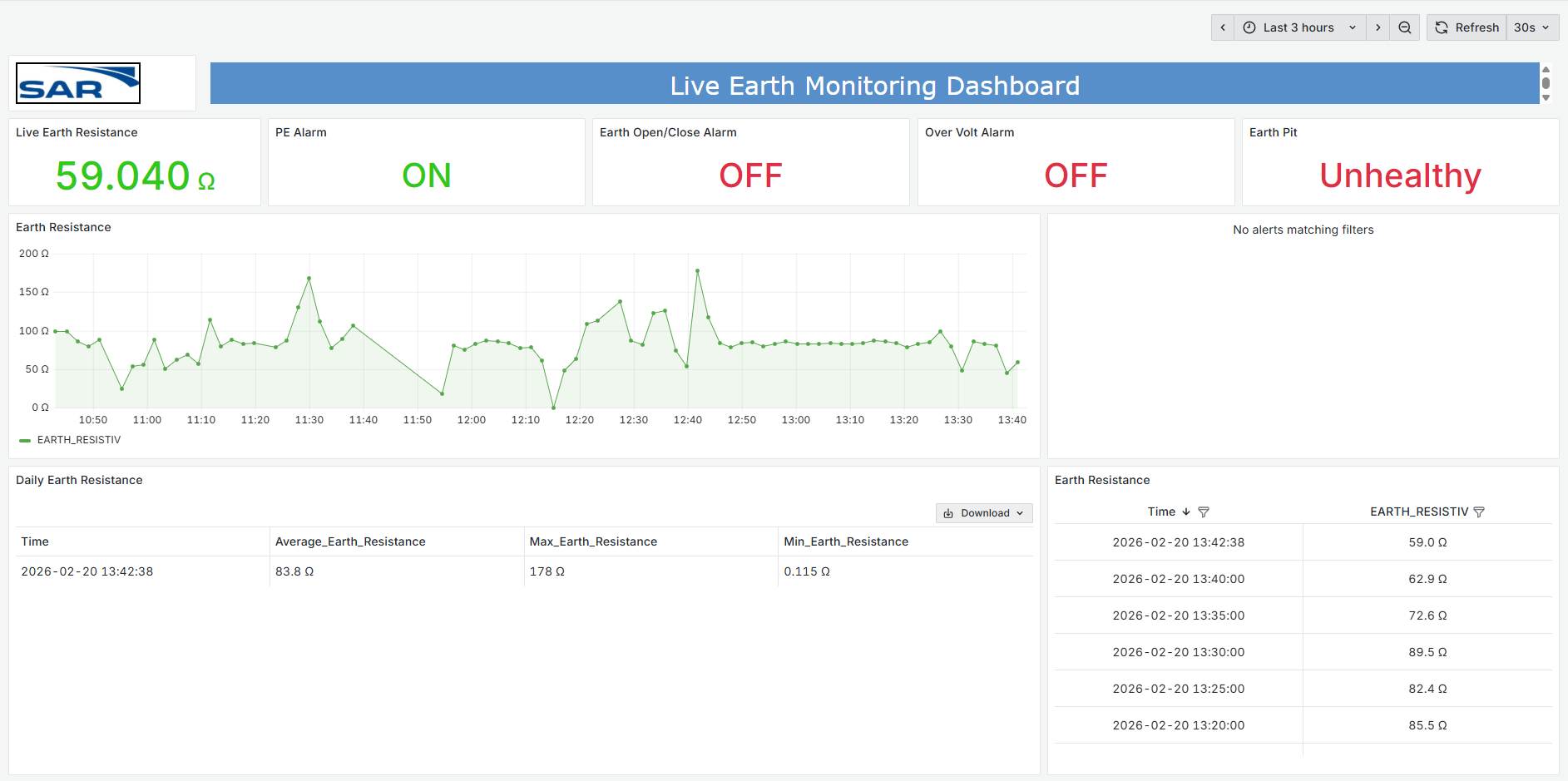Click the 178 Ω peak data point on the chart
Viewport: 1568px width, 781px height.
pyautogui.click(x=697, y=271)
